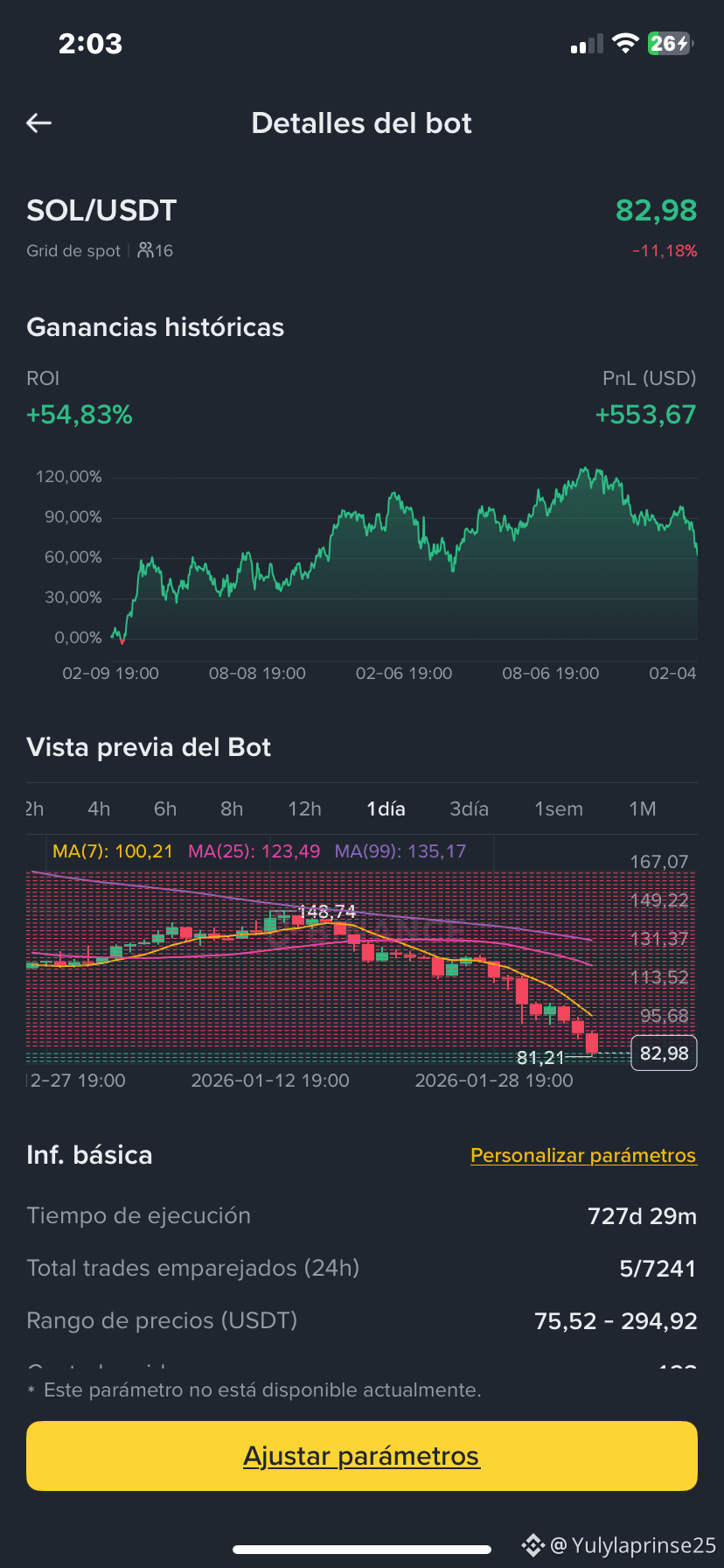Select the 6h timeframe tab
This screenshot has width=724, height=1568.
tap(165, 808)
